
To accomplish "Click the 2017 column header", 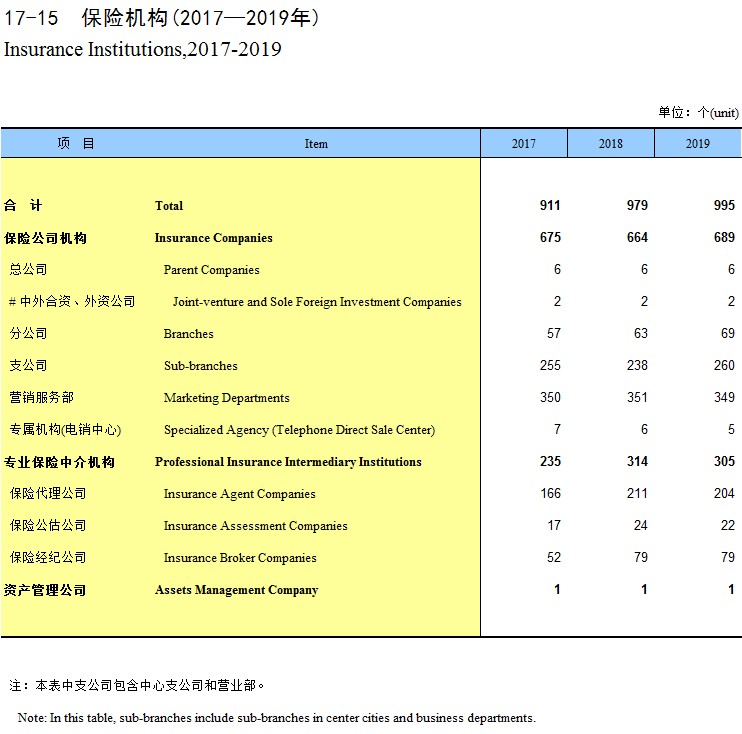I will coord(523,143).
